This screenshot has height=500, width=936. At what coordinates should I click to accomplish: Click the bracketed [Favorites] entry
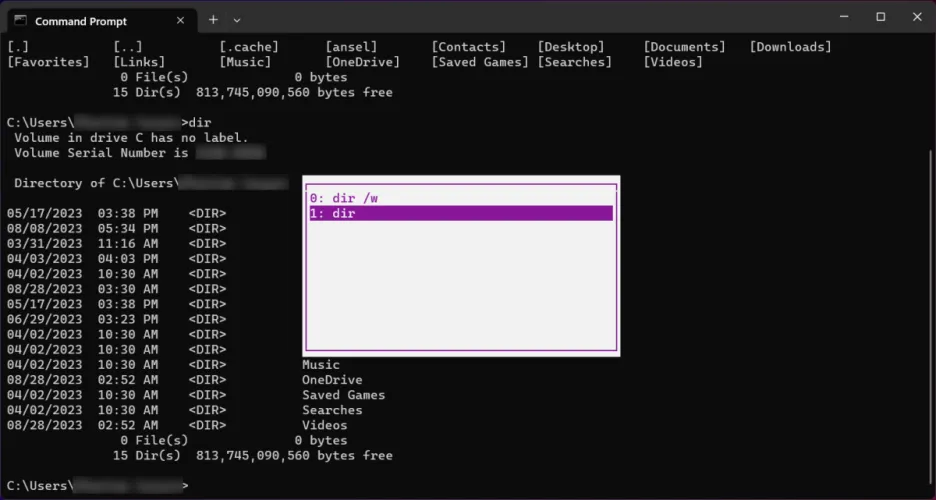(48, 62)
